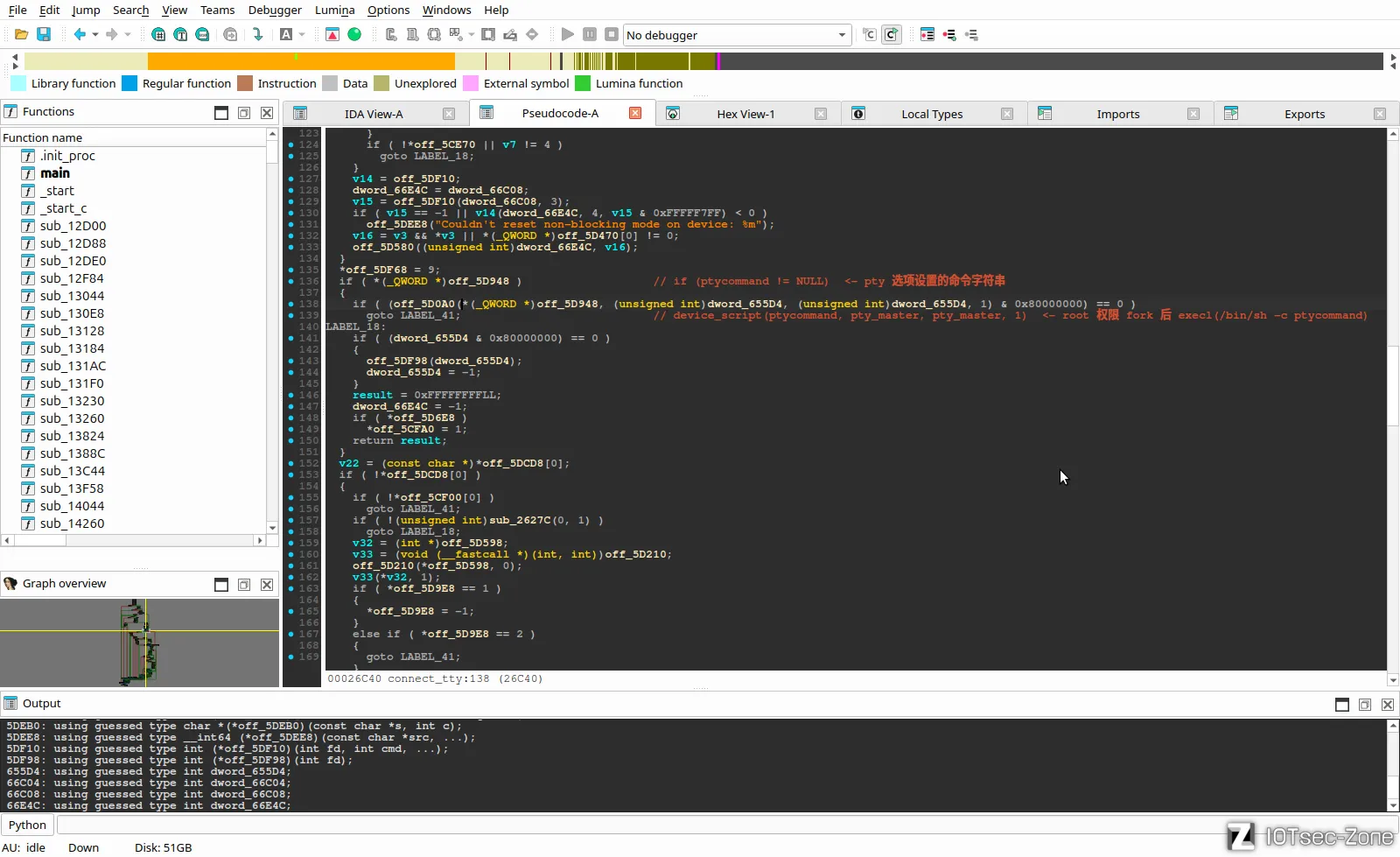Click the third teal search toolbar icon

(202, 35)
